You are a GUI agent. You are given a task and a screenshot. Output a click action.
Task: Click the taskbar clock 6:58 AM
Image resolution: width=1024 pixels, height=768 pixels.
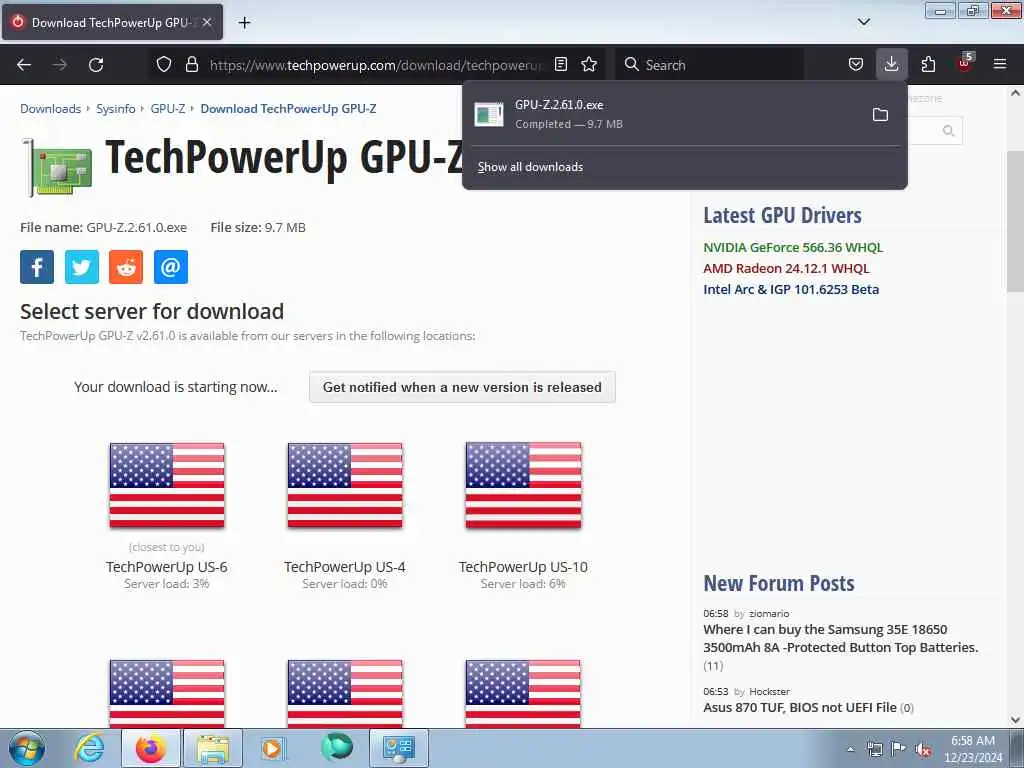coord(972,741)
